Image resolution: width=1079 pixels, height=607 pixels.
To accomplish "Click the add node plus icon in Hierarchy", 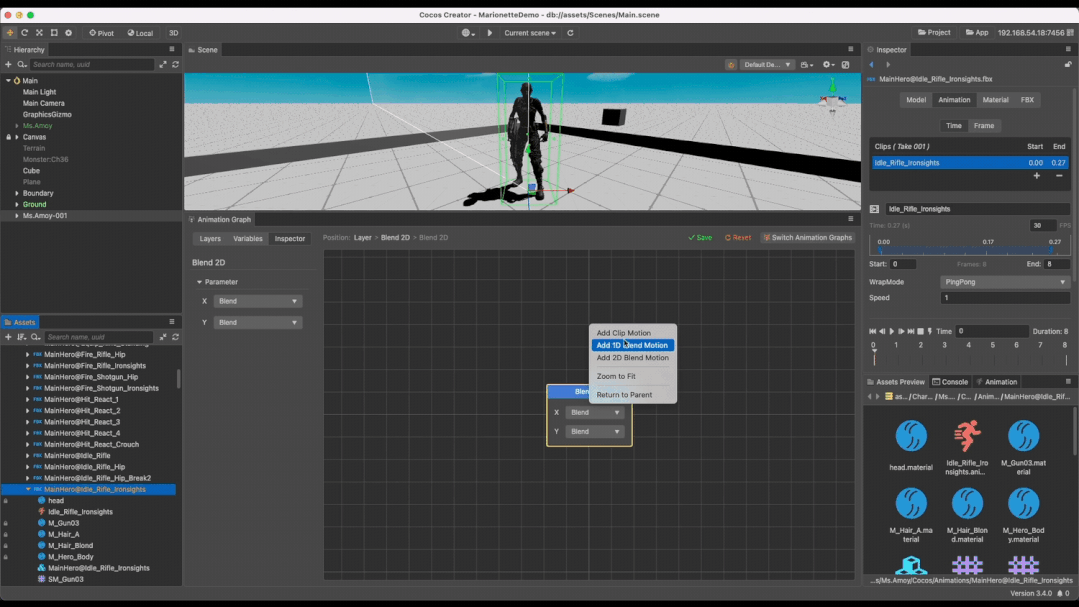I will click(8, 64).
